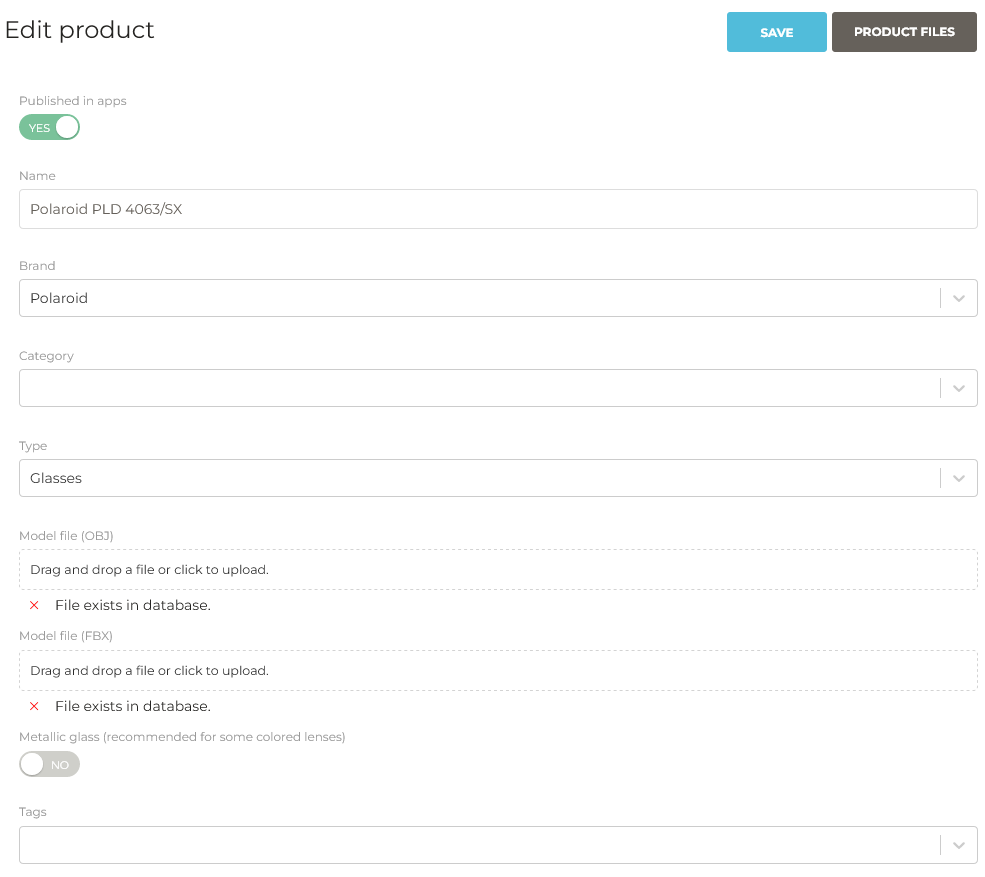Click the Tags dropdown chevron arrow
Image resolution: width=985 pixels, height=877 pixels.
tap(958, 845)
